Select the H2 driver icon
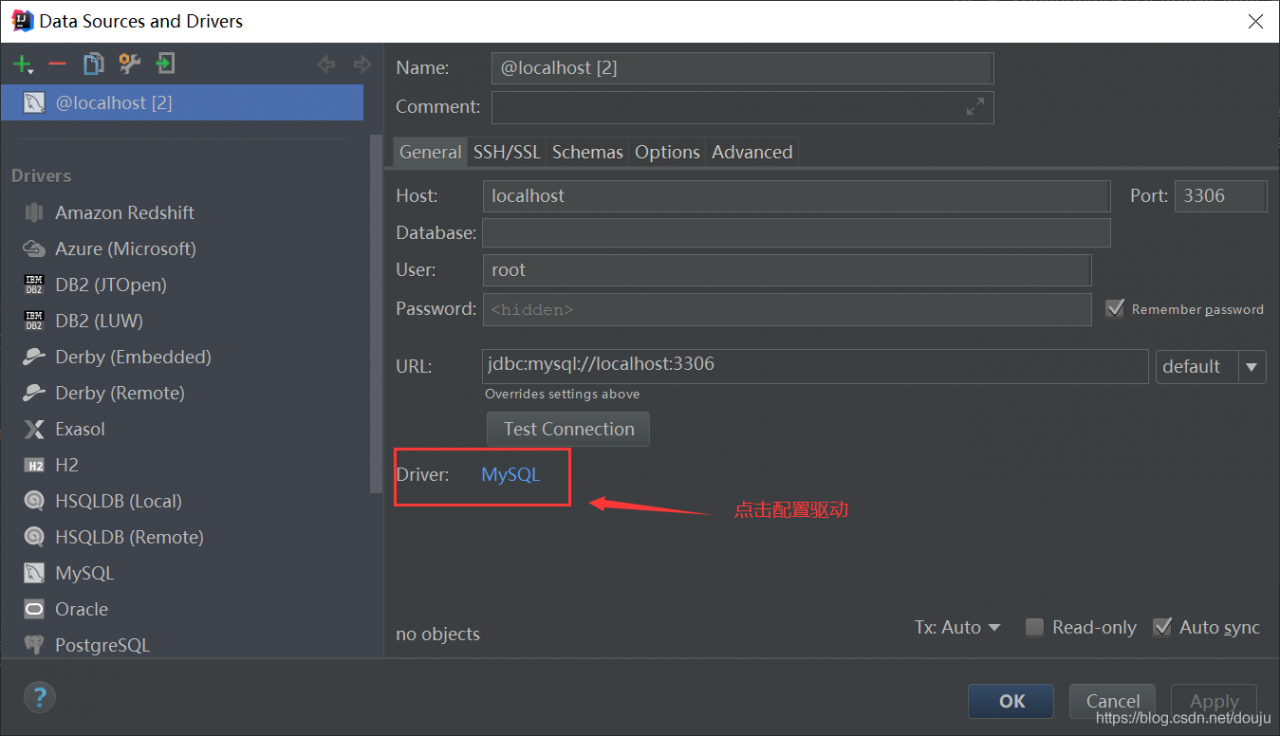The height and width of the screenshot is (736, 1280). [x=34, y=465]
